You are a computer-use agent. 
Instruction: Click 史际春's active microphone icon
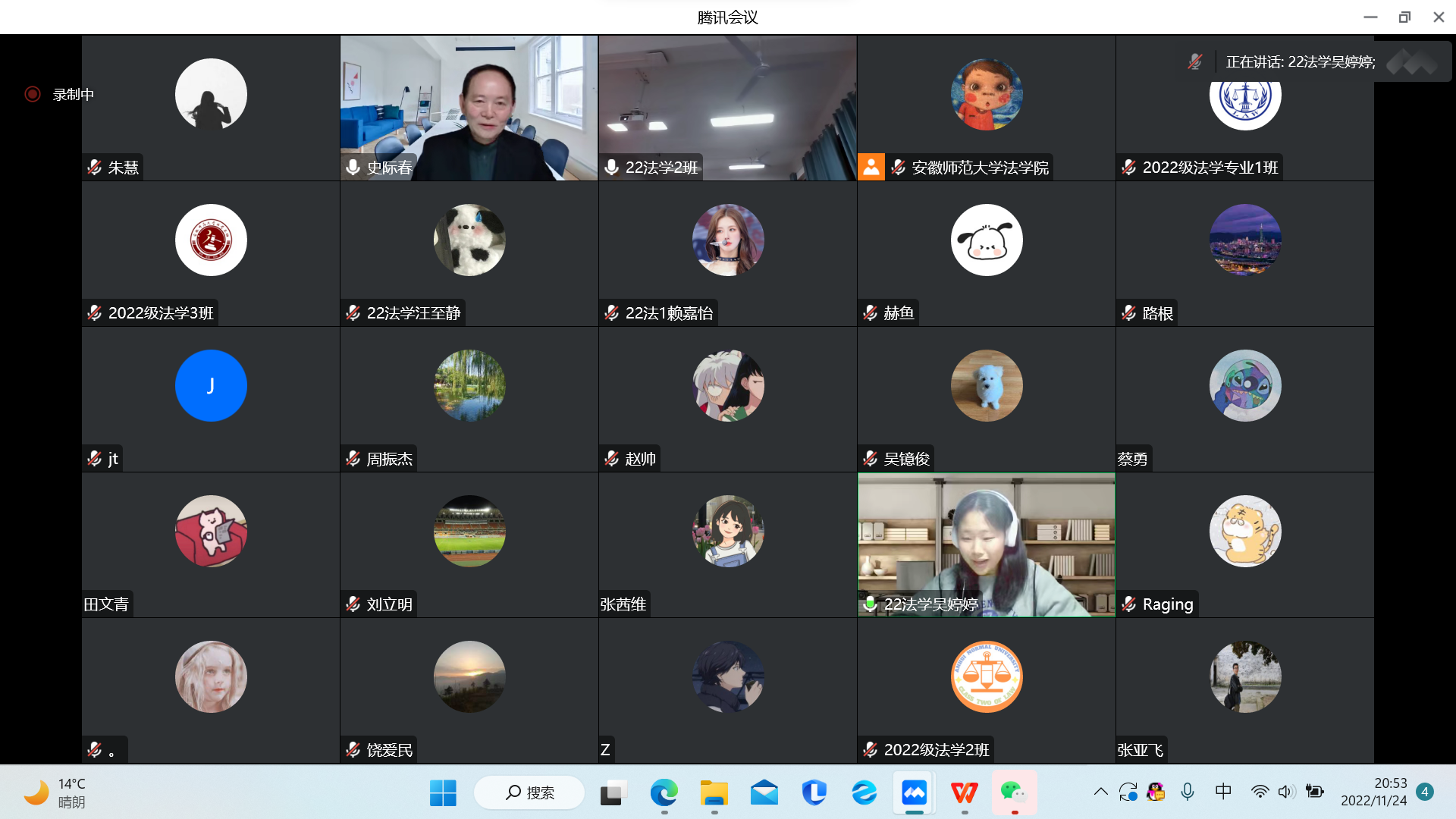[x=353, y=168]
